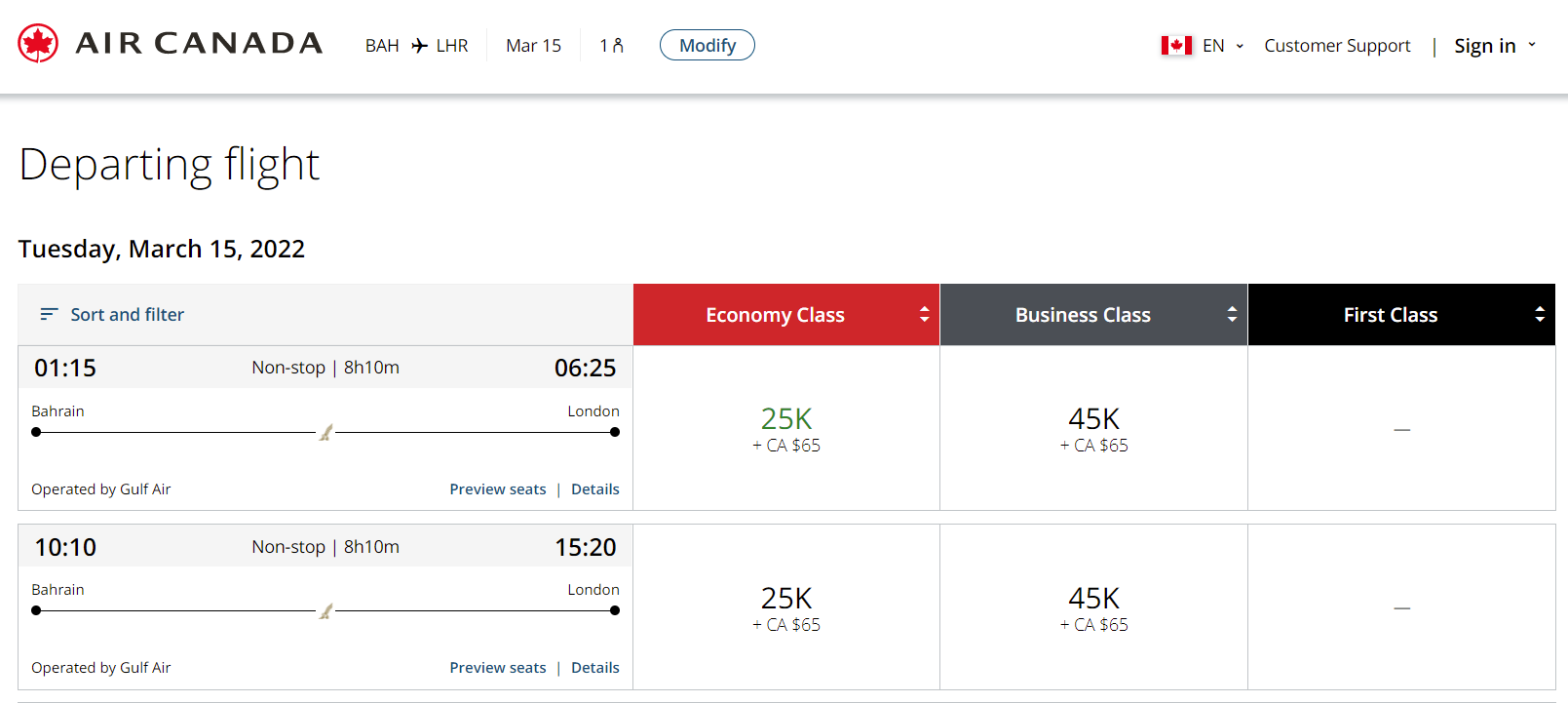
Task: Click the 06:25 arrival time
Action: [x=586, y=368]
